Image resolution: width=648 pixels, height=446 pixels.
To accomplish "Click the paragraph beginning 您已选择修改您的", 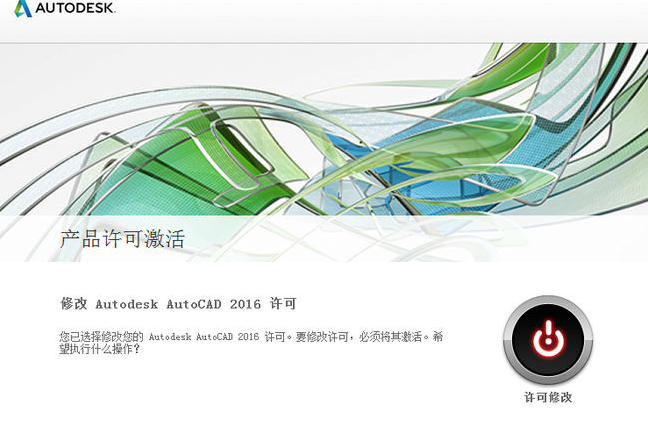I will (251, 343).
